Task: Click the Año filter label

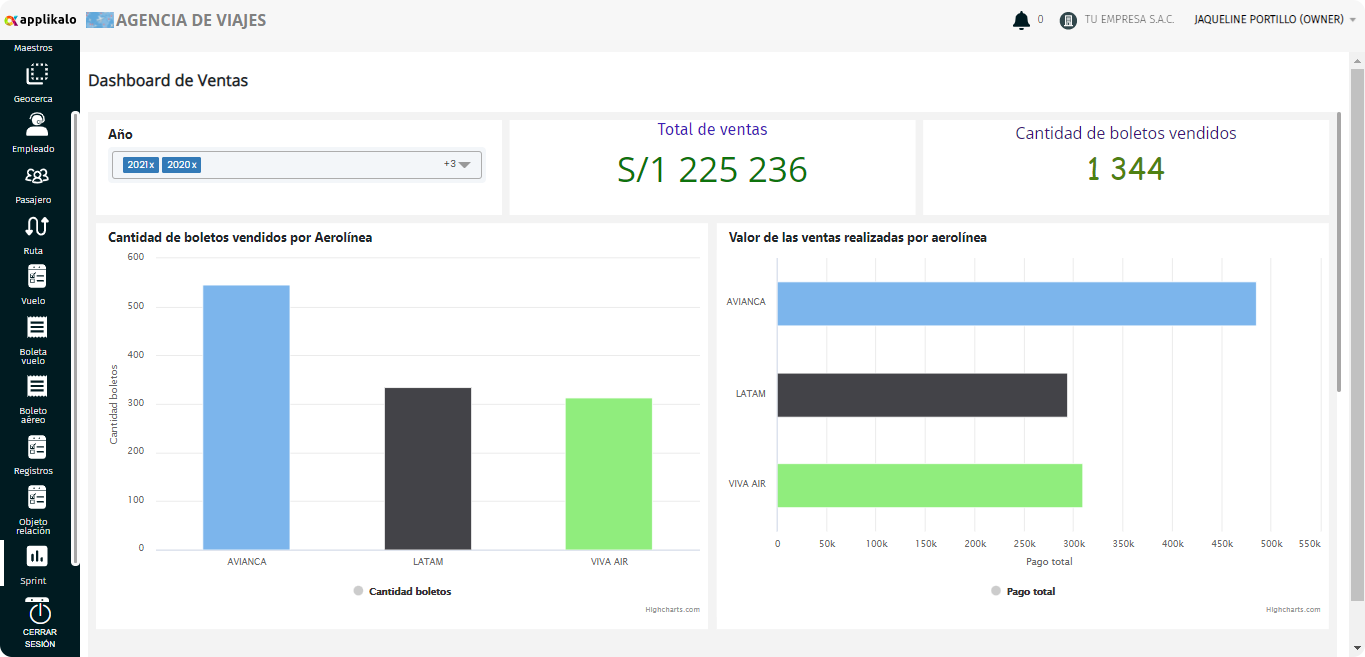Action: (120, 134)
